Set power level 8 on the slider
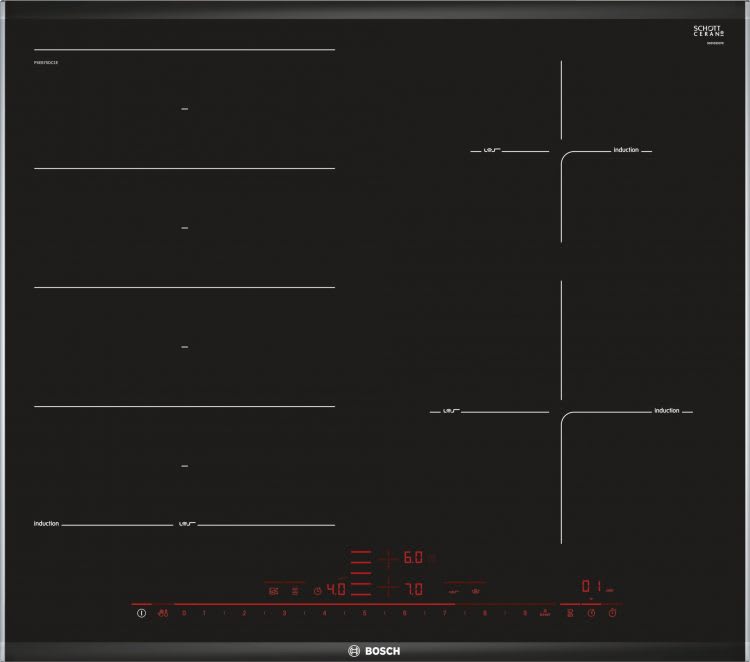 485,613
